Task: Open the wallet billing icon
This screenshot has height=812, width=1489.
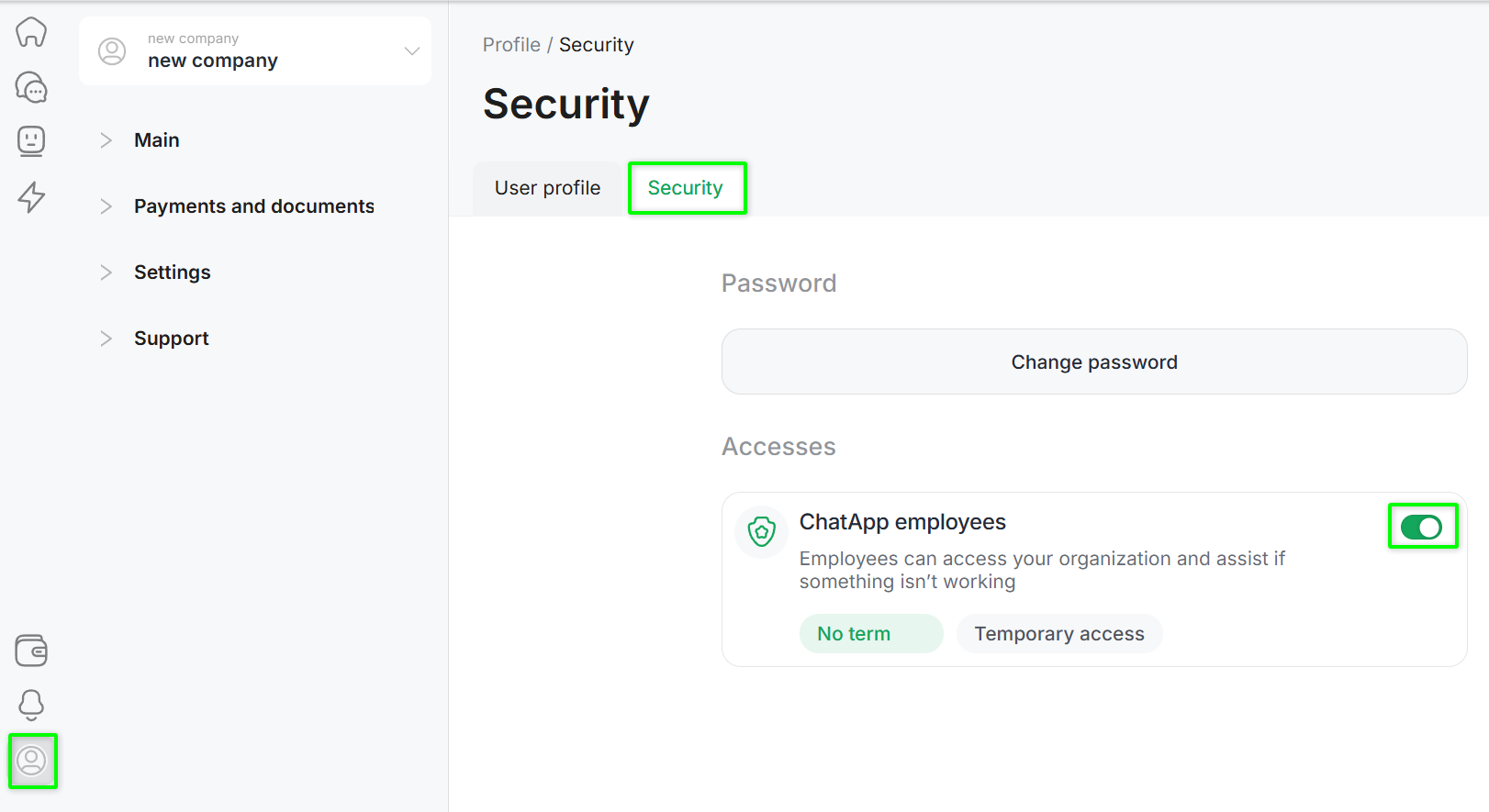Action: click(31, 651)
